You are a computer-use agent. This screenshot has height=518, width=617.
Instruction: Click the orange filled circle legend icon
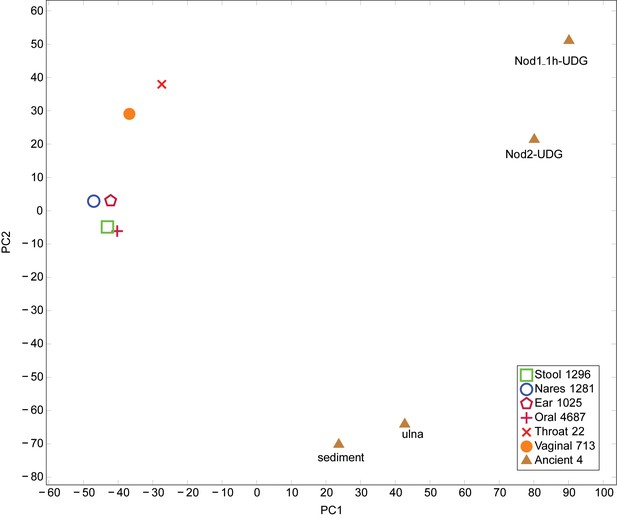[526, 446]
